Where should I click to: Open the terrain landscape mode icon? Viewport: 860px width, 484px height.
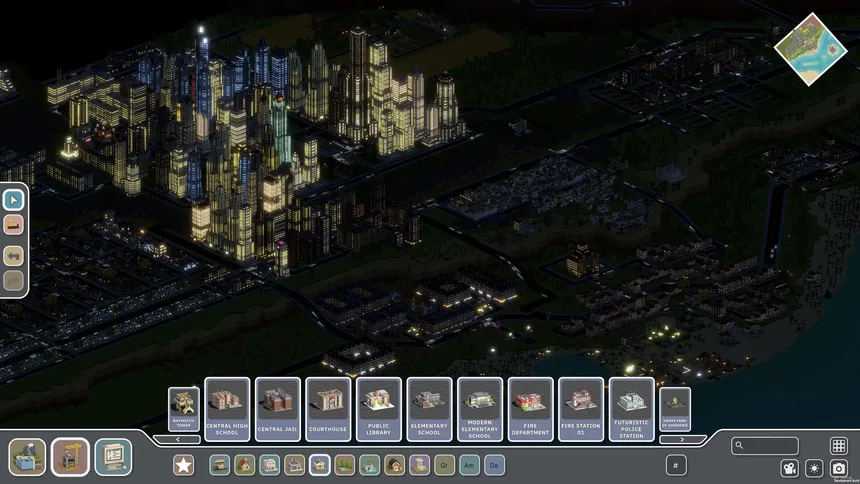point(27,457)
